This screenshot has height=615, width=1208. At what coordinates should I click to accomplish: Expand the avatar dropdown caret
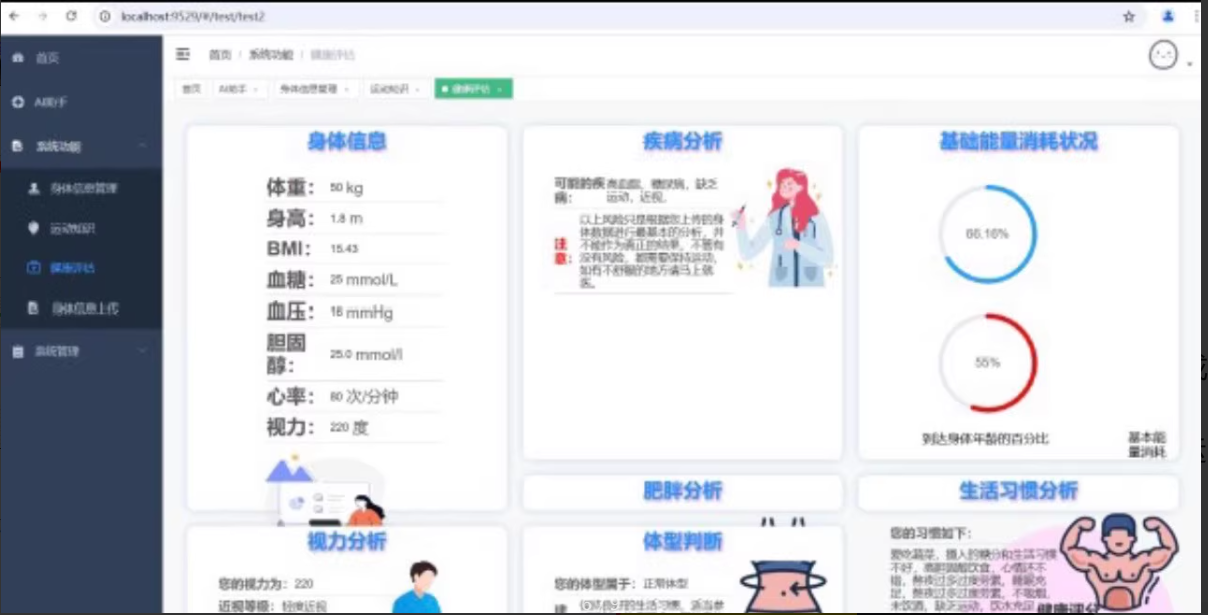pos(1189,64)
